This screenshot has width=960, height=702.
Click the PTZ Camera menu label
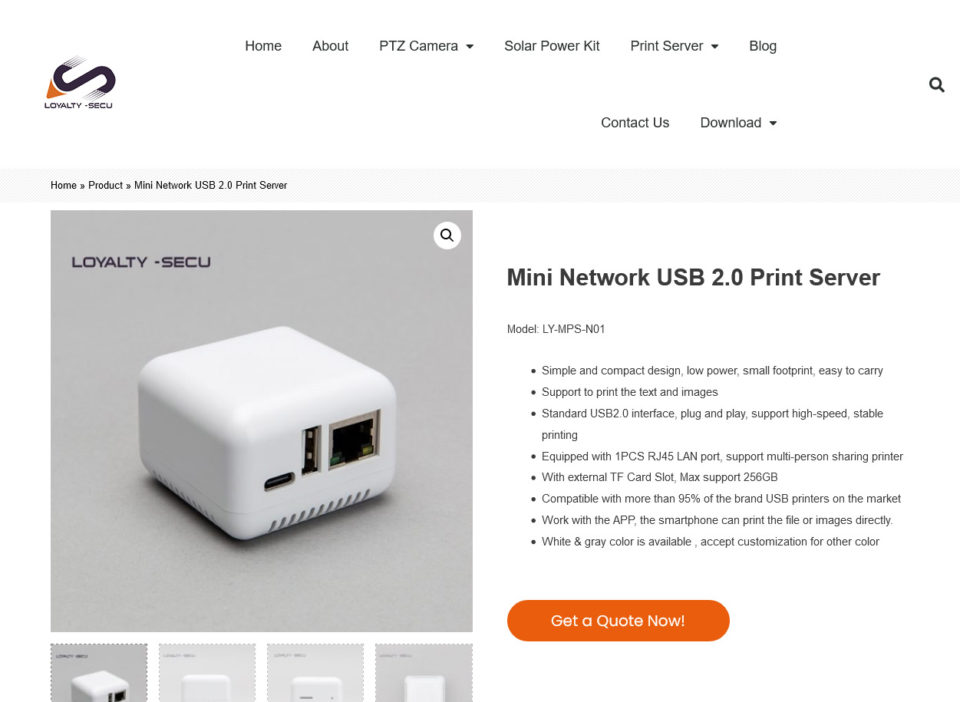418,46
